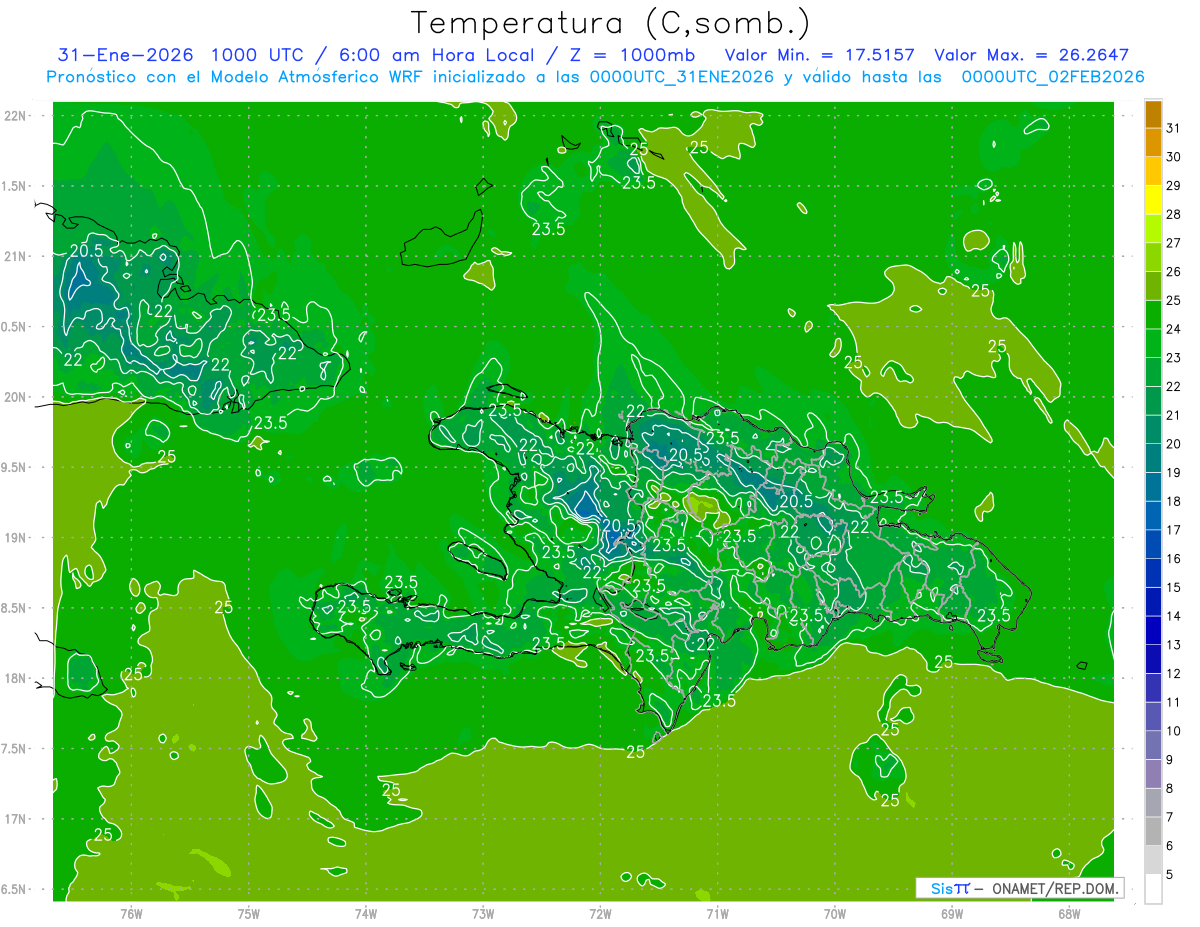The image size is (1200, 927).
Task: Click the '76W' longitude axis label
Action: point(131,913)
